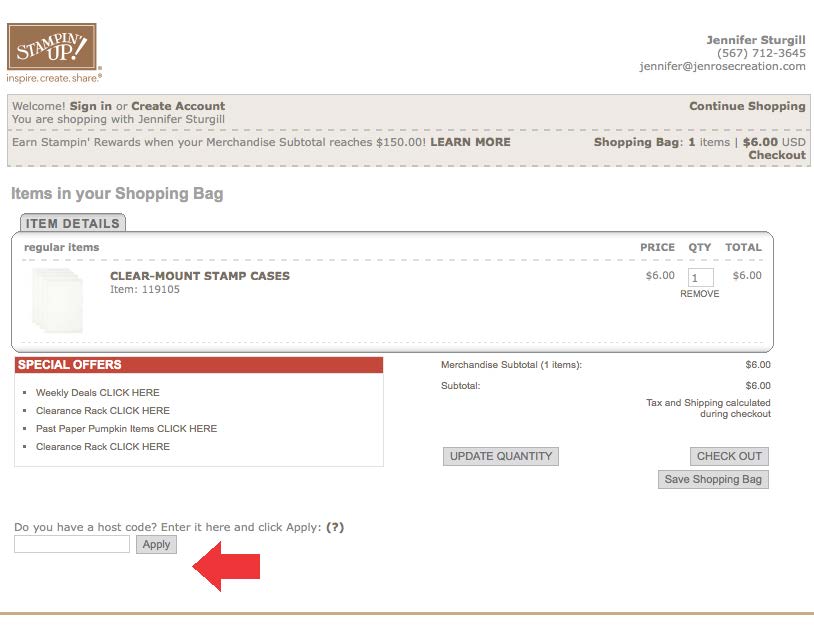Apply the host code
This screenshot has width=814, height=629.
pyautogui.click(x=156, y=544)
